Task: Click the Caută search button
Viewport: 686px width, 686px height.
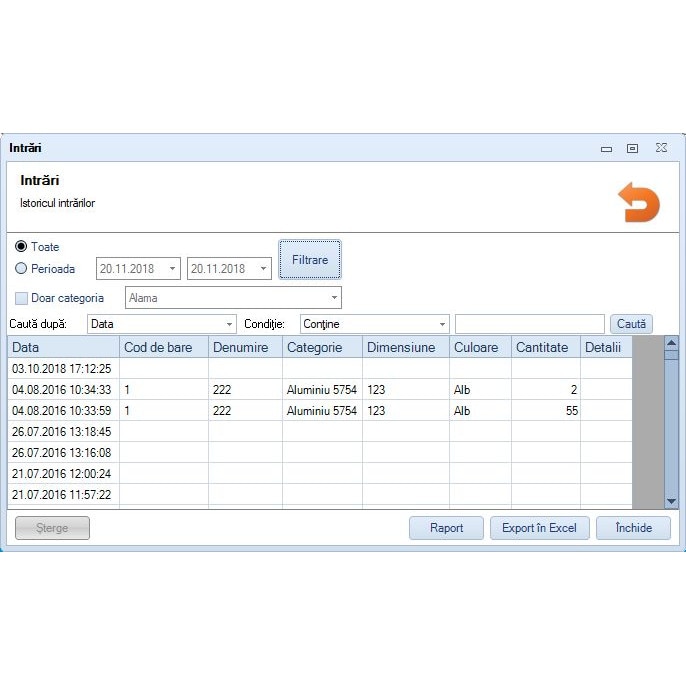Action: pyautogui.click(x=631, y=324)
